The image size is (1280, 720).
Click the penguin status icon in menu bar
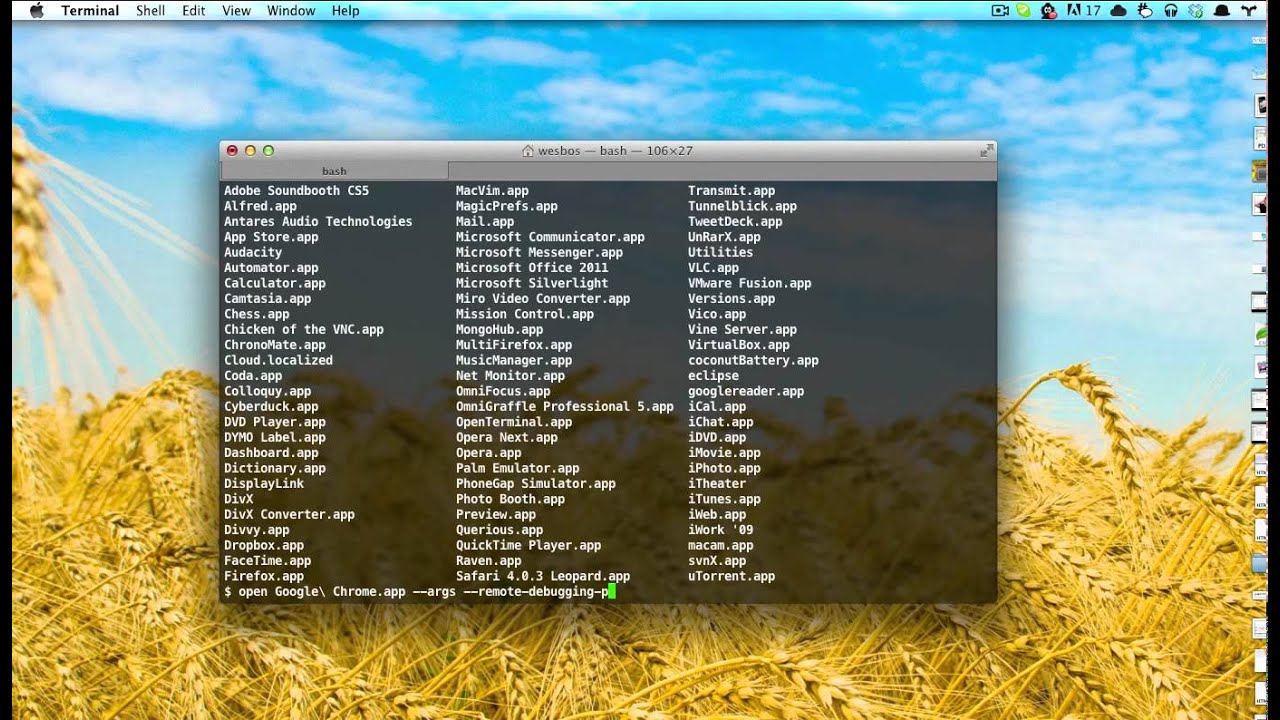click(x=1048, y=10)
